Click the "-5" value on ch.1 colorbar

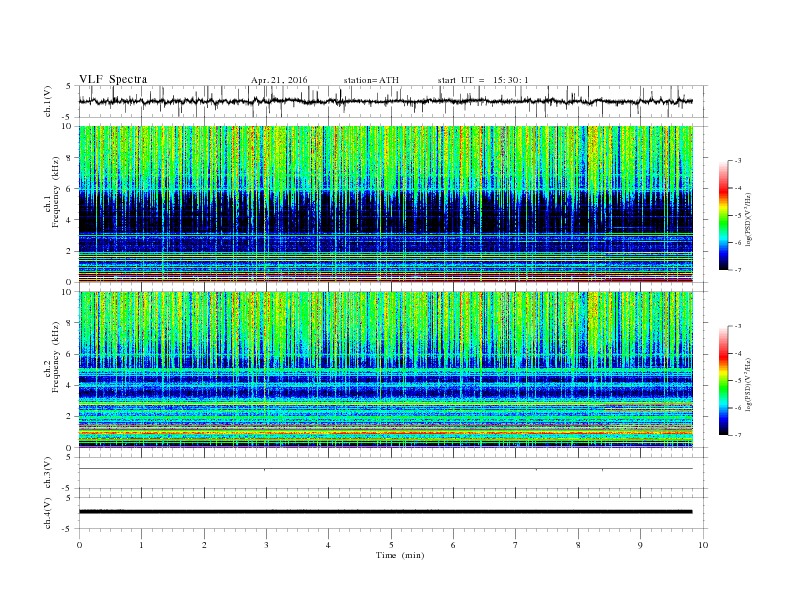737,216
